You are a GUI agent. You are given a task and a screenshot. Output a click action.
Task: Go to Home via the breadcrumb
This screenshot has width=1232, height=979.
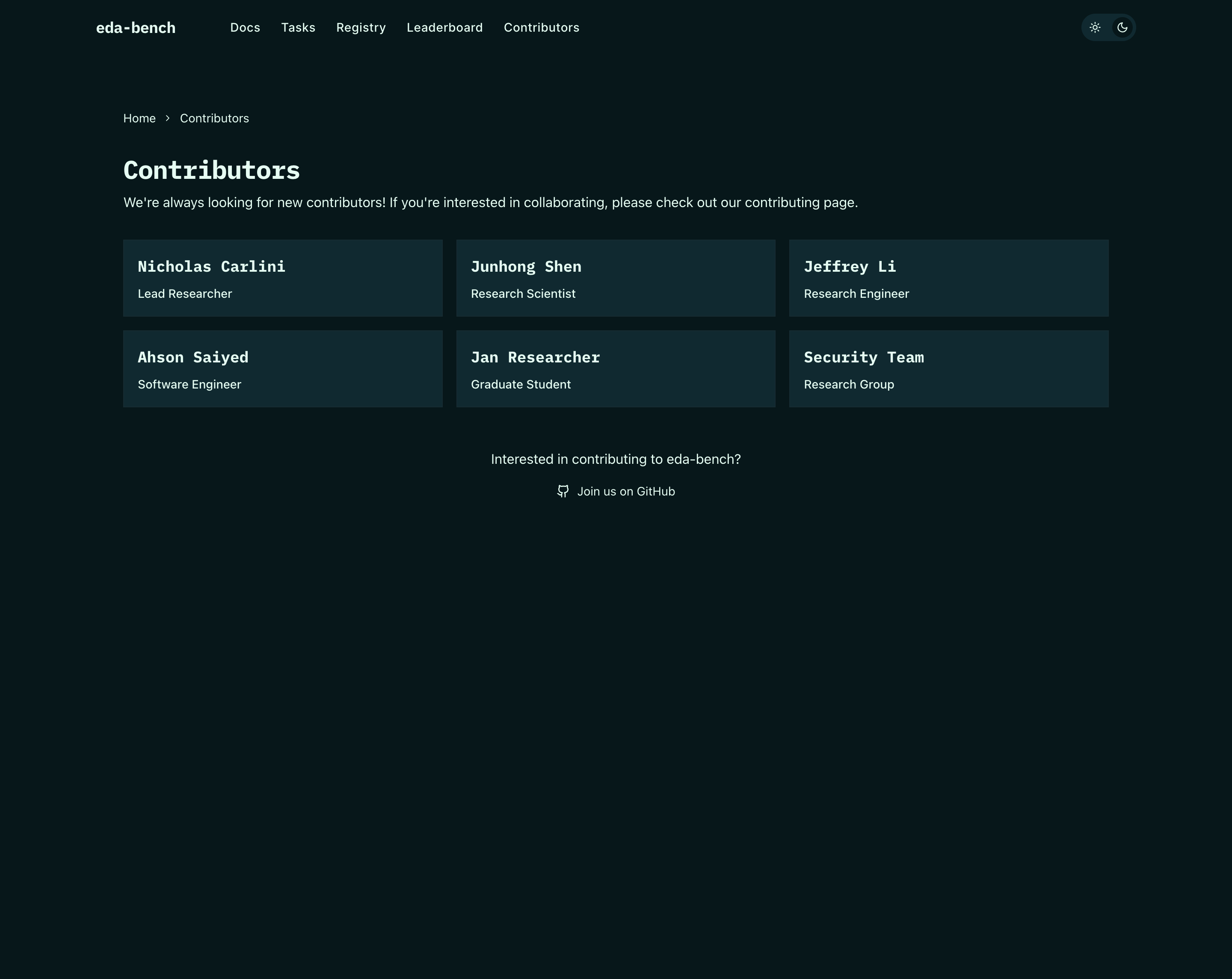point(139,118)
